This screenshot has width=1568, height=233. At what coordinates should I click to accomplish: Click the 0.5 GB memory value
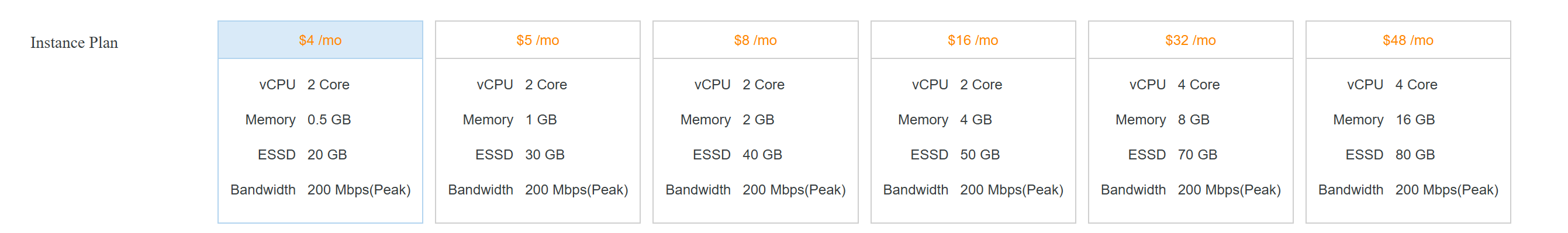pos(329,120)
